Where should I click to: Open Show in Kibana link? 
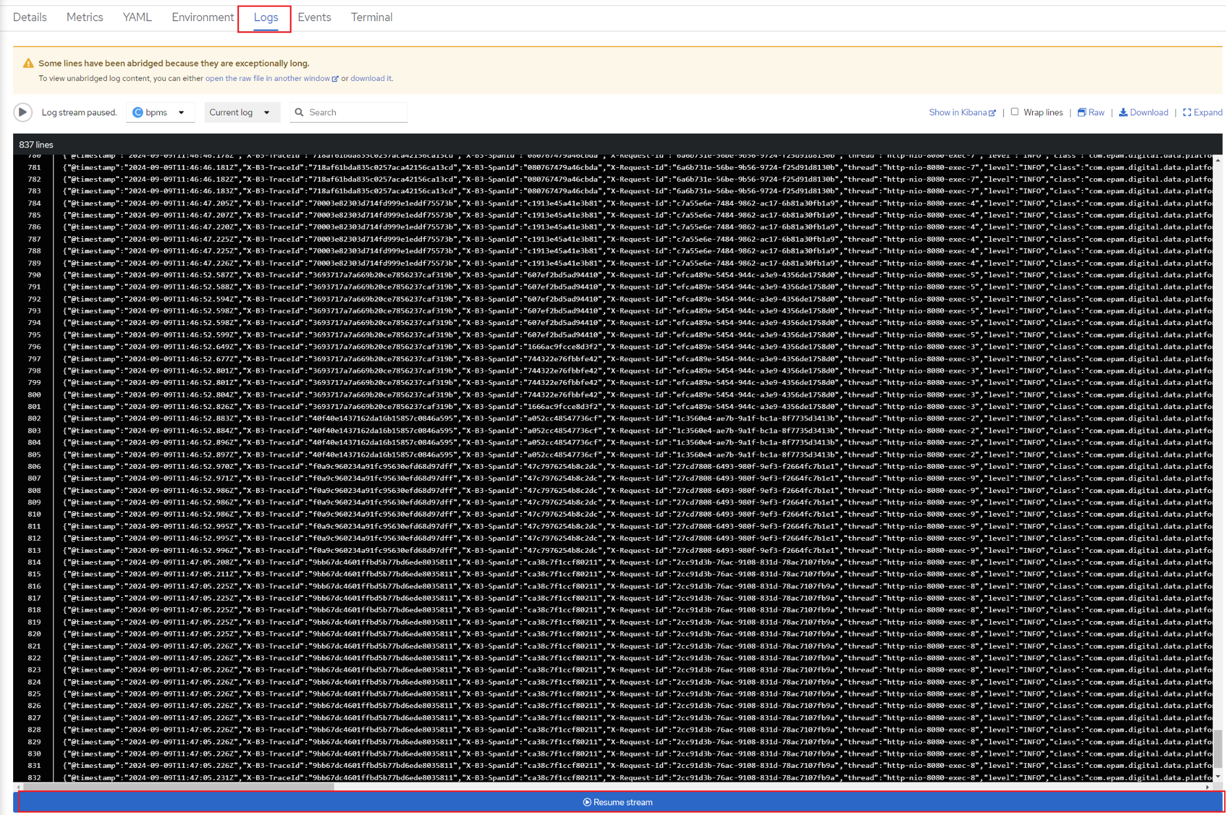962,113
